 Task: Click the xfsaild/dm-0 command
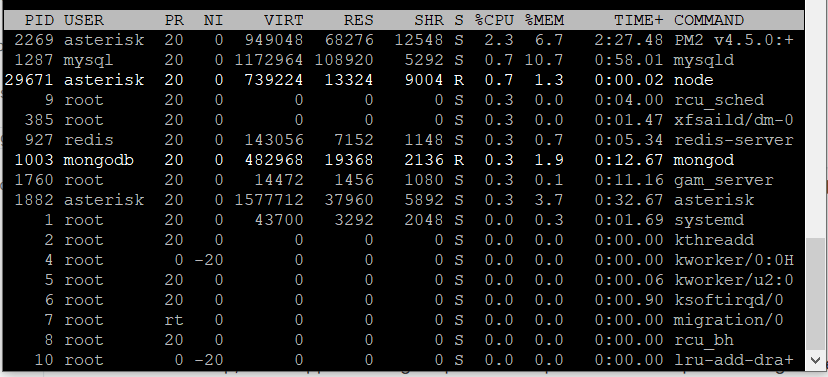point(733,120)
